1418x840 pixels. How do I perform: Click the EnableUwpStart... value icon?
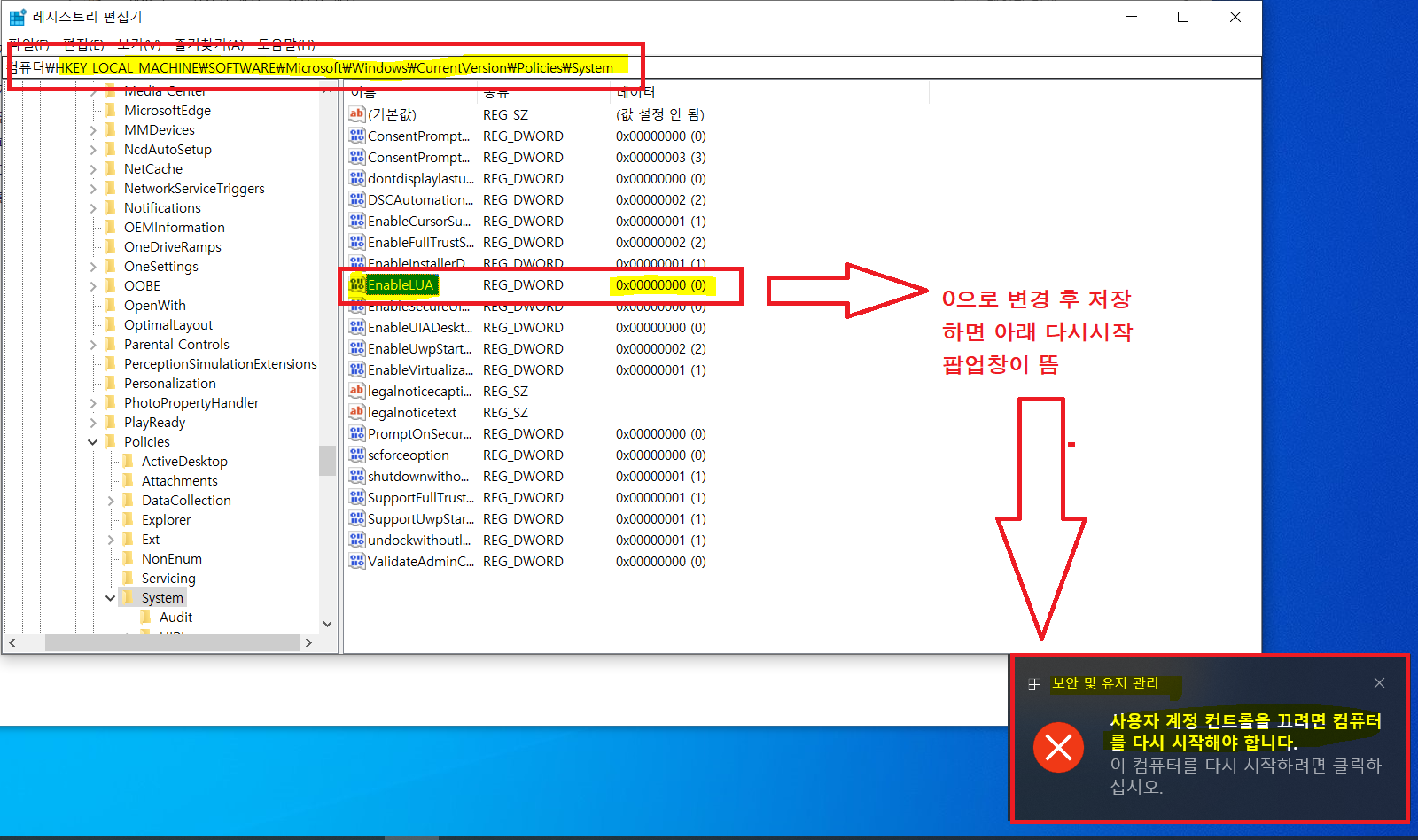pyautogui.click(x=357, y=348)
